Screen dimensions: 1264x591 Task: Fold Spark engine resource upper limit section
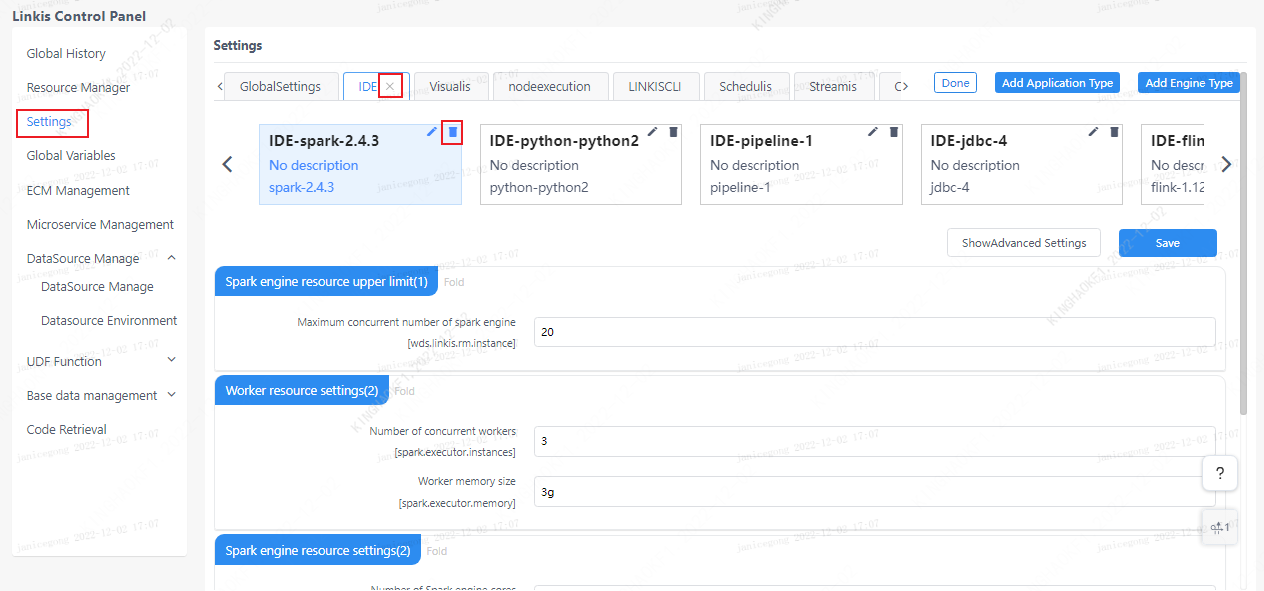454,282
